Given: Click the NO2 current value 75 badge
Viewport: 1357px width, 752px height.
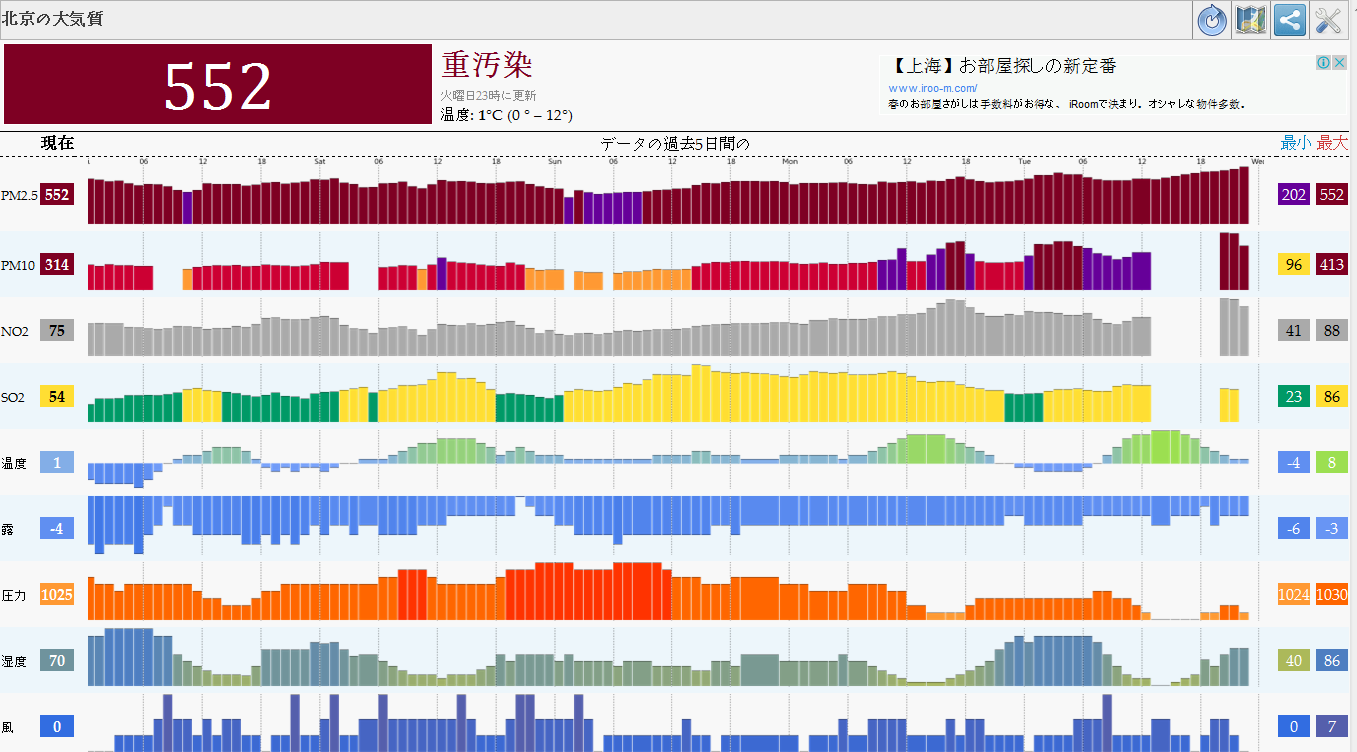Looking at the screenshot, I should (57, 331).
